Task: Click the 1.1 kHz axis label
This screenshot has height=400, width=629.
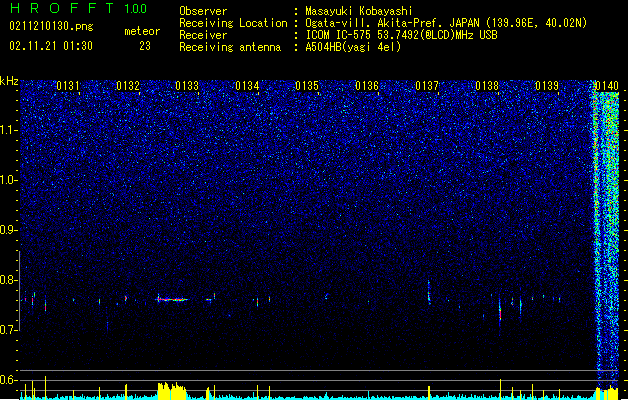Action: [x=9, y=130]
